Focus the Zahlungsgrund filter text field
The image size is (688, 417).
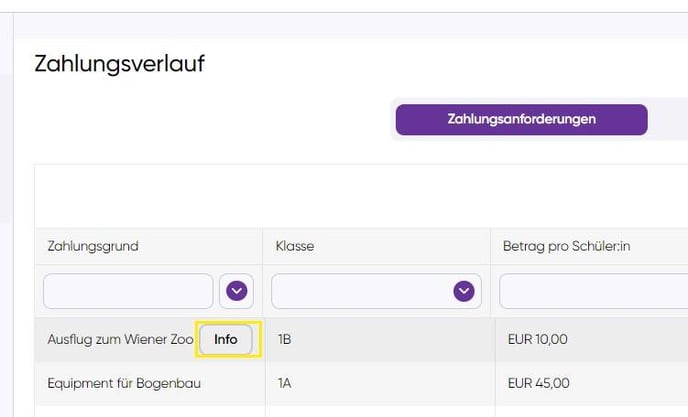click(x=128, y=291)
